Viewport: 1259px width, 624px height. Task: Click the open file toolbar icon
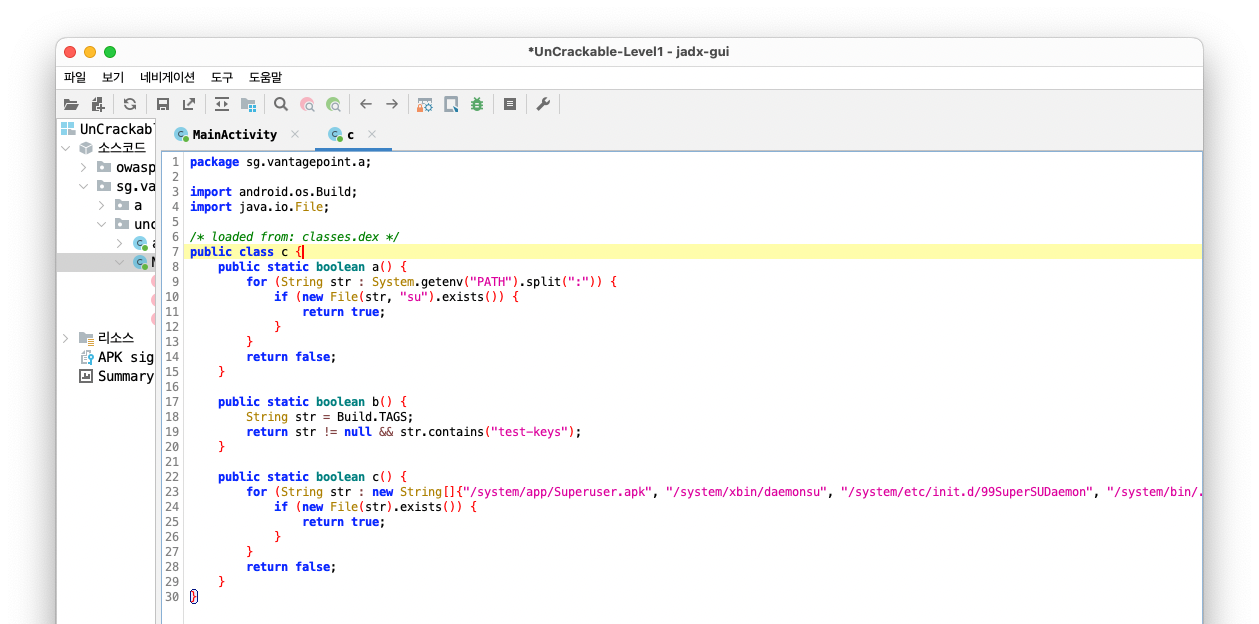[71, 104]
